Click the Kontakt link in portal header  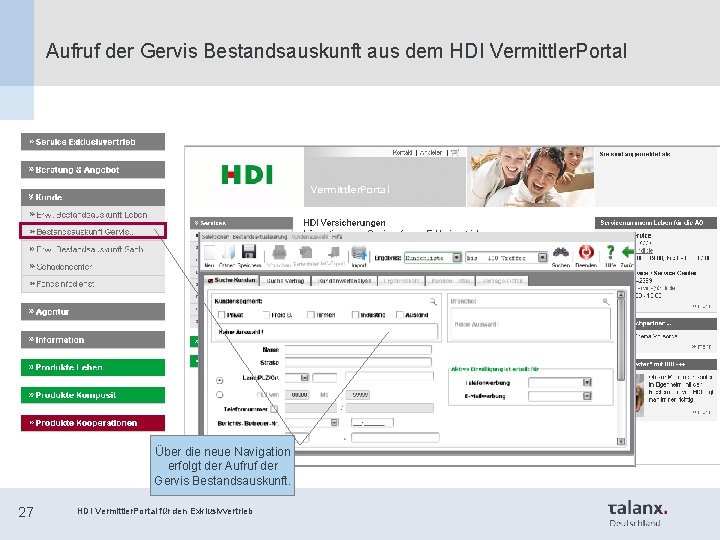402,152
